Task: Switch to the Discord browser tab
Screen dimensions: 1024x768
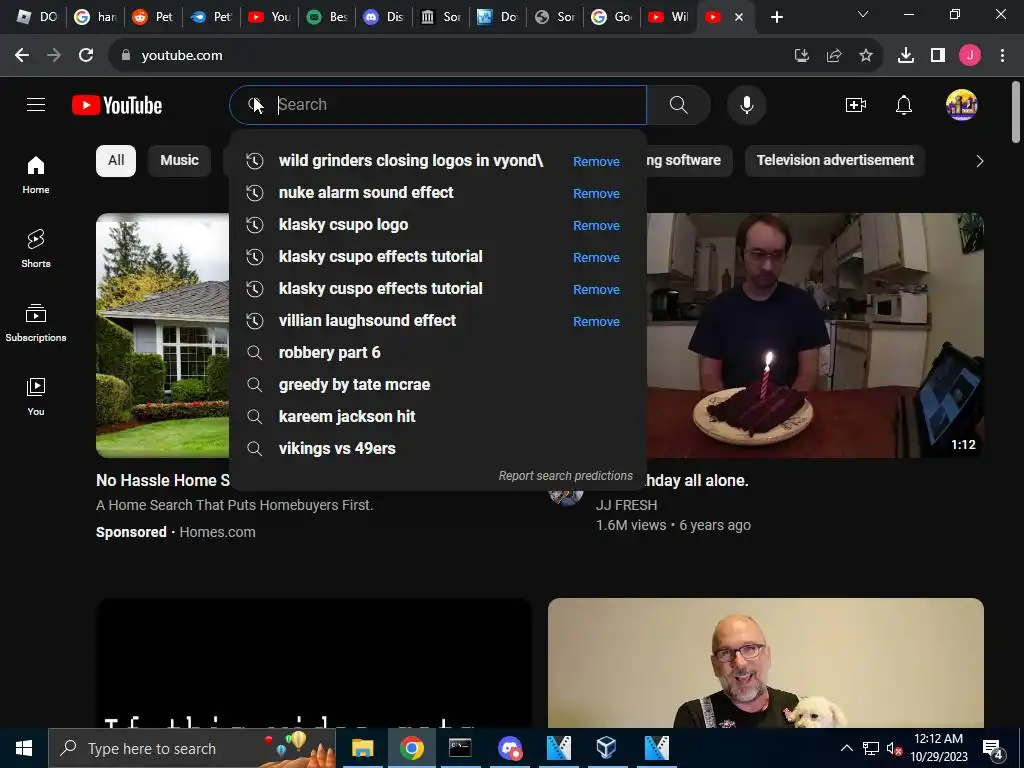Action: (x=384, y=17)
